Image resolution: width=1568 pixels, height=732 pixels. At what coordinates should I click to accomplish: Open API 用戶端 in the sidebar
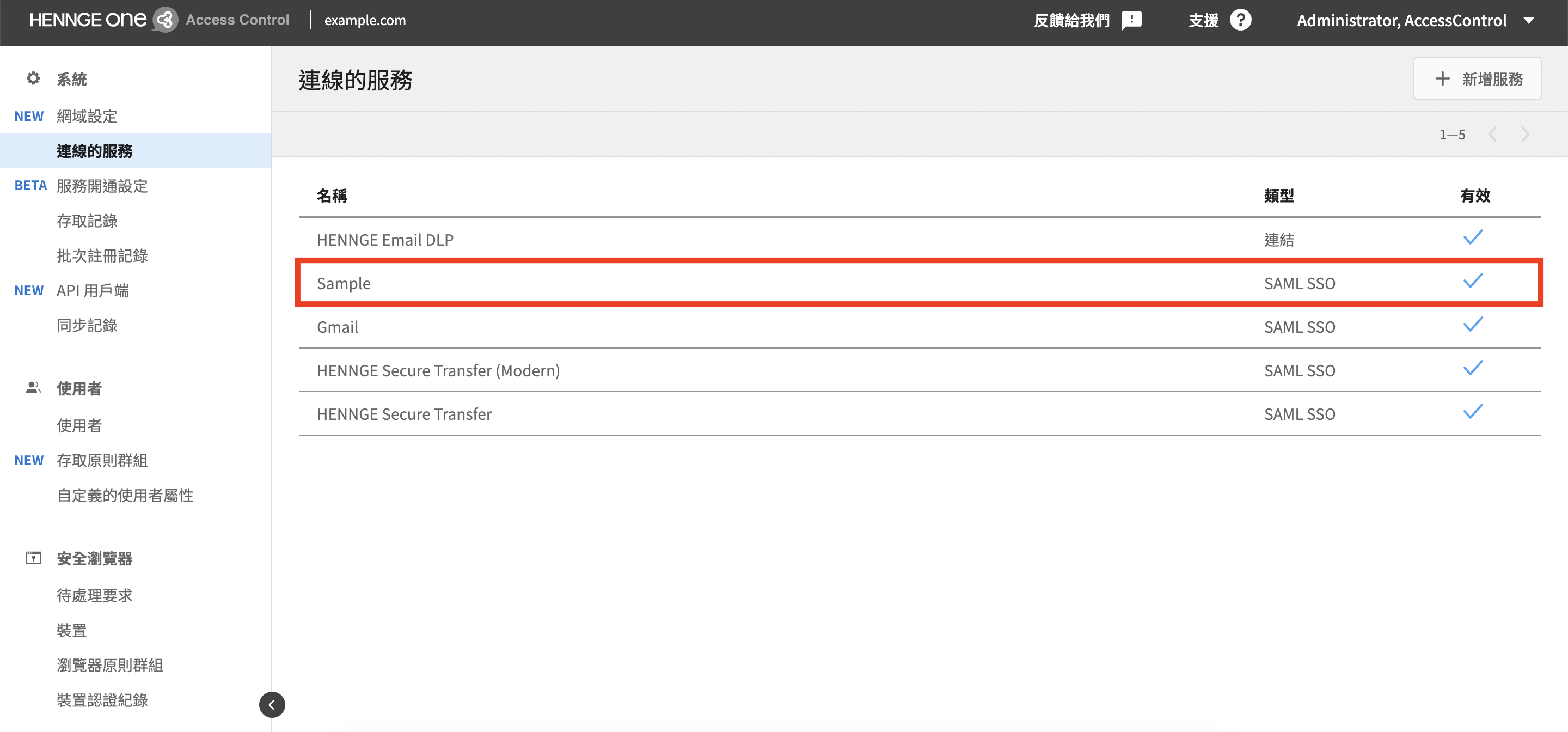click(93, 290)
